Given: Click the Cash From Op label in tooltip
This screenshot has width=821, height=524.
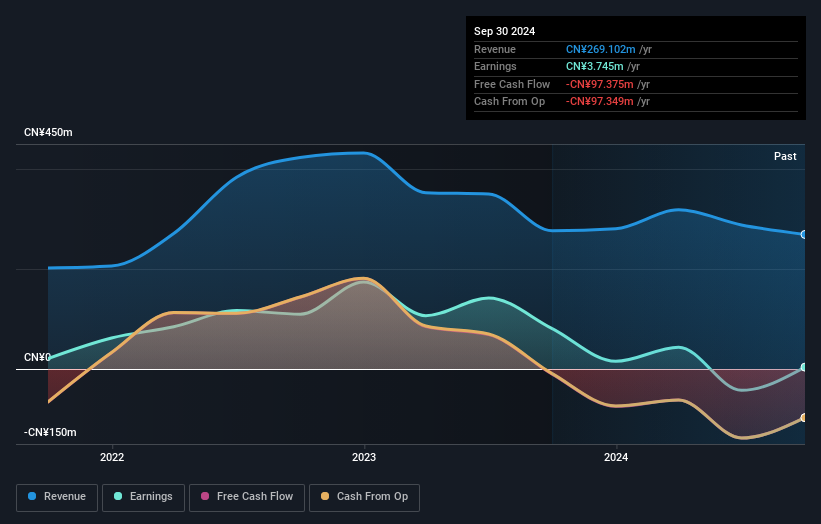Looking at the screenshot, I should (509, 102).
